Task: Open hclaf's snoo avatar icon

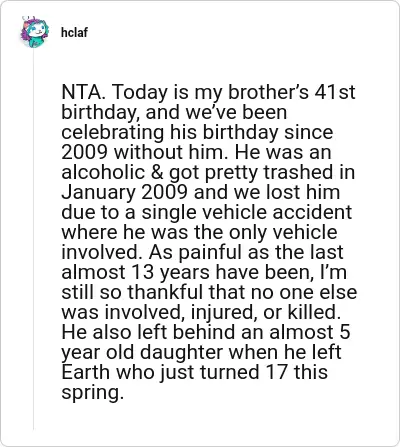Action: [34, 32]
